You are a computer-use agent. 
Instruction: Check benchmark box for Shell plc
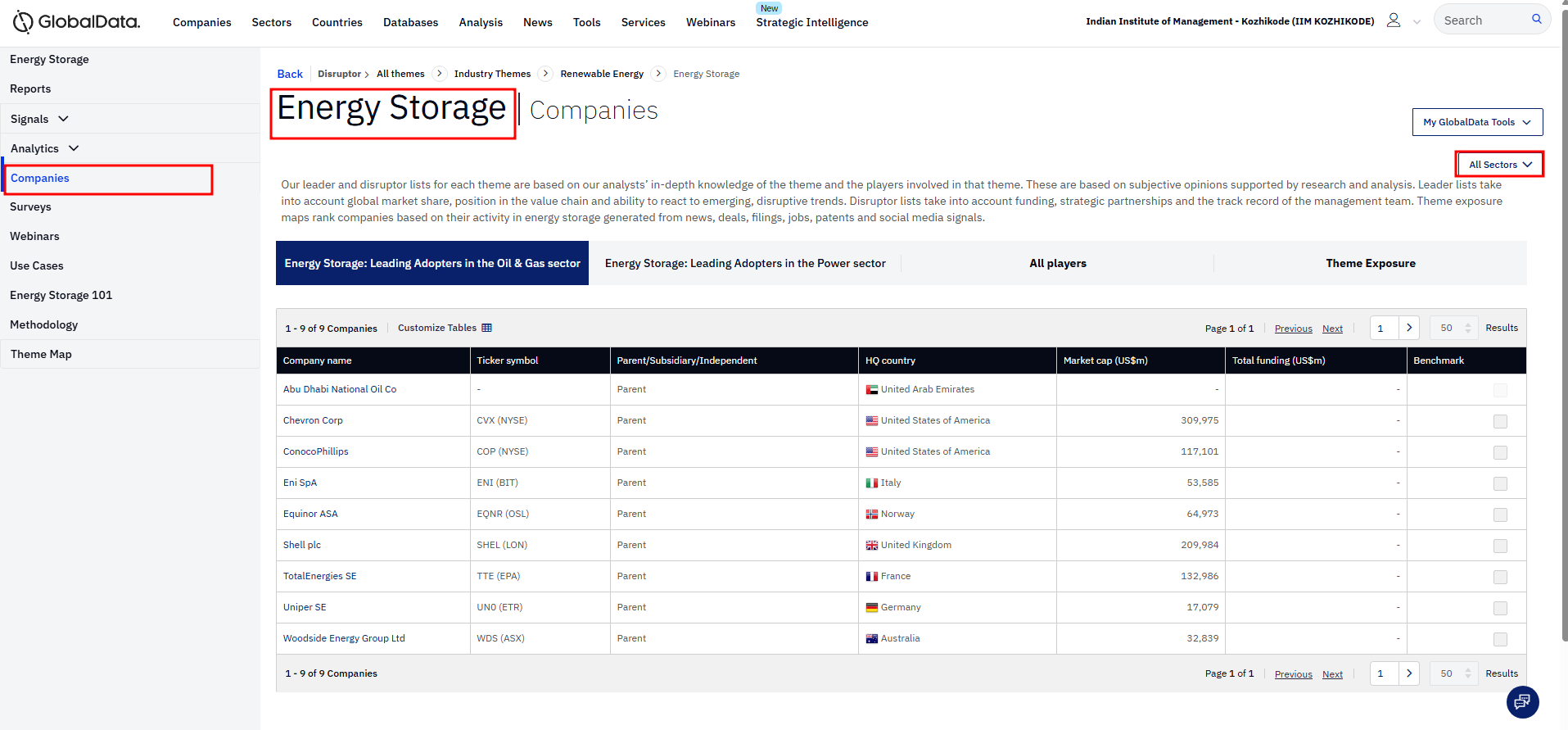pos(1499,546)
